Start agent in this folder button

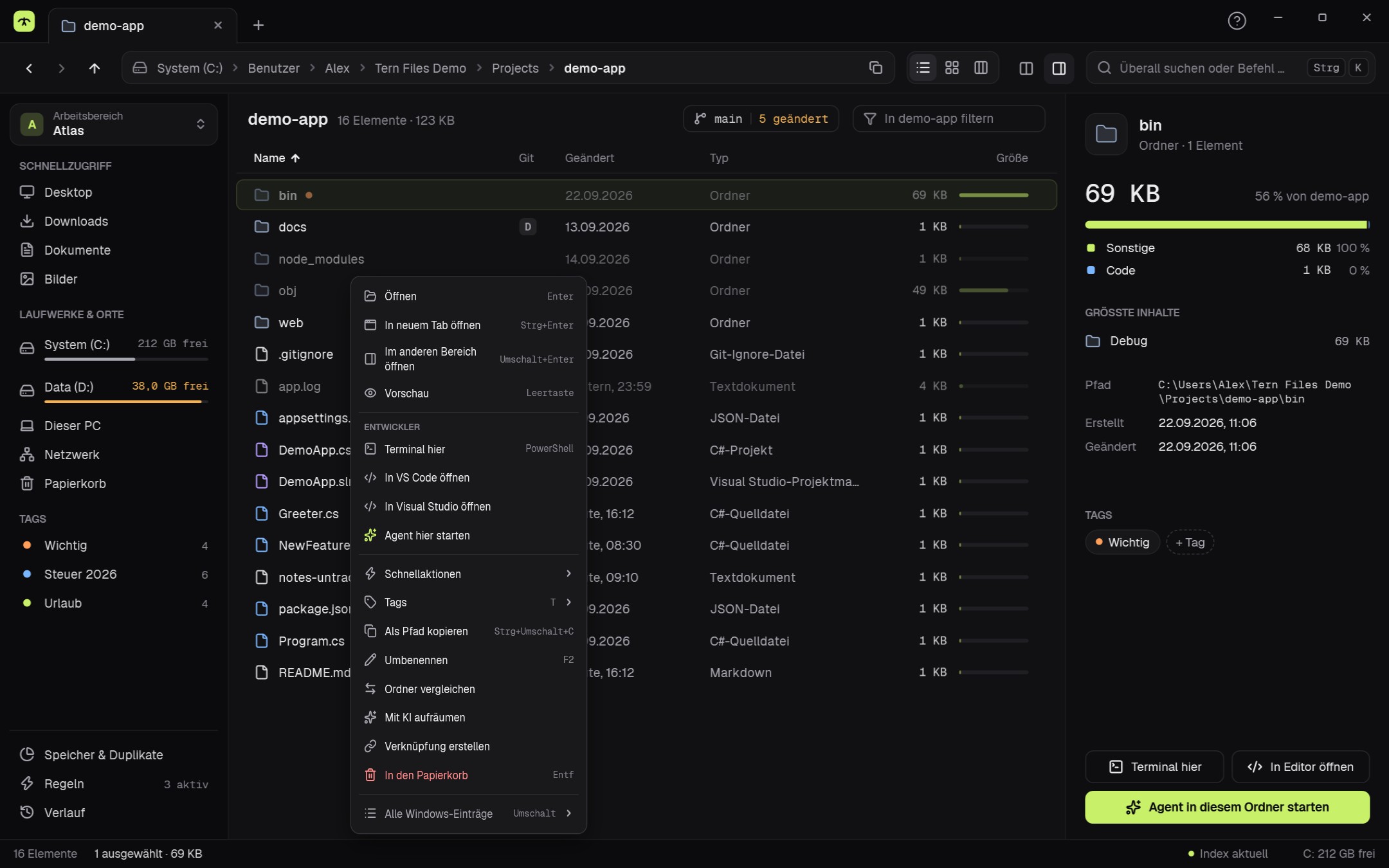[1227, 807]
